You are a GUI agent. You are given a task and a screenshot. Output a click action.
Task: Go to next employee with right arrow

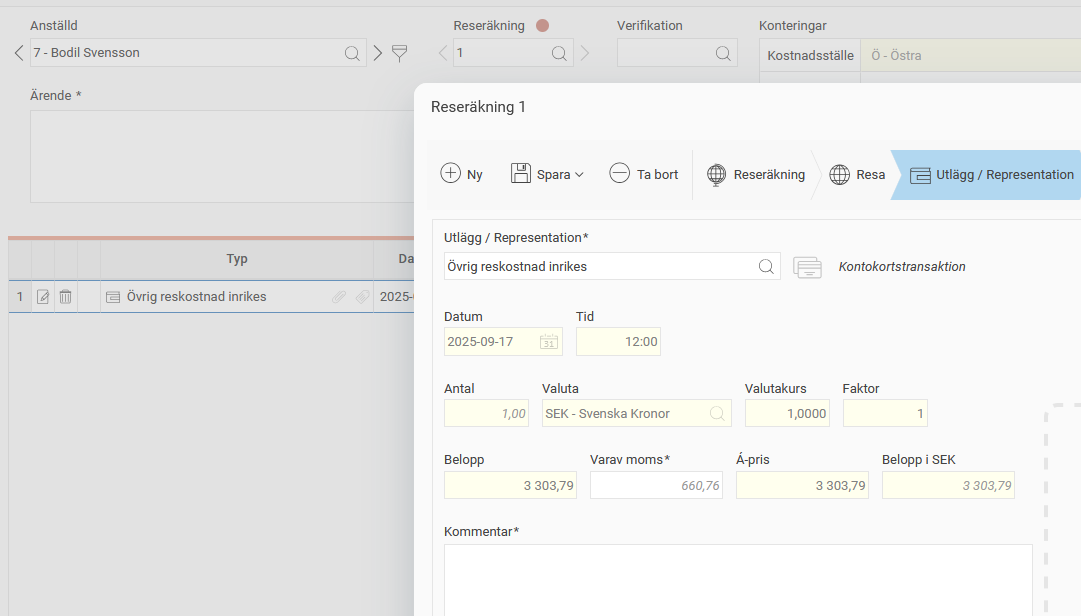coord(378,53)
